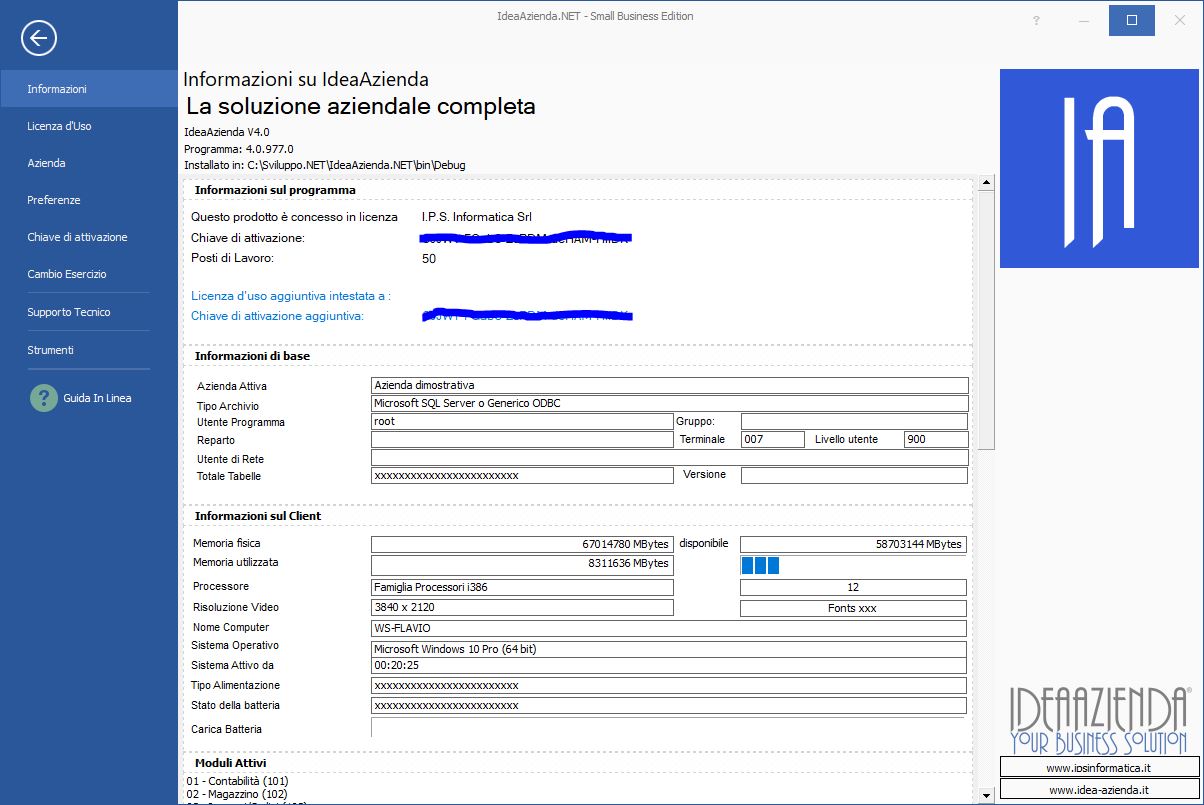Focus the Utente Programma field containing root

click(522, 422)
